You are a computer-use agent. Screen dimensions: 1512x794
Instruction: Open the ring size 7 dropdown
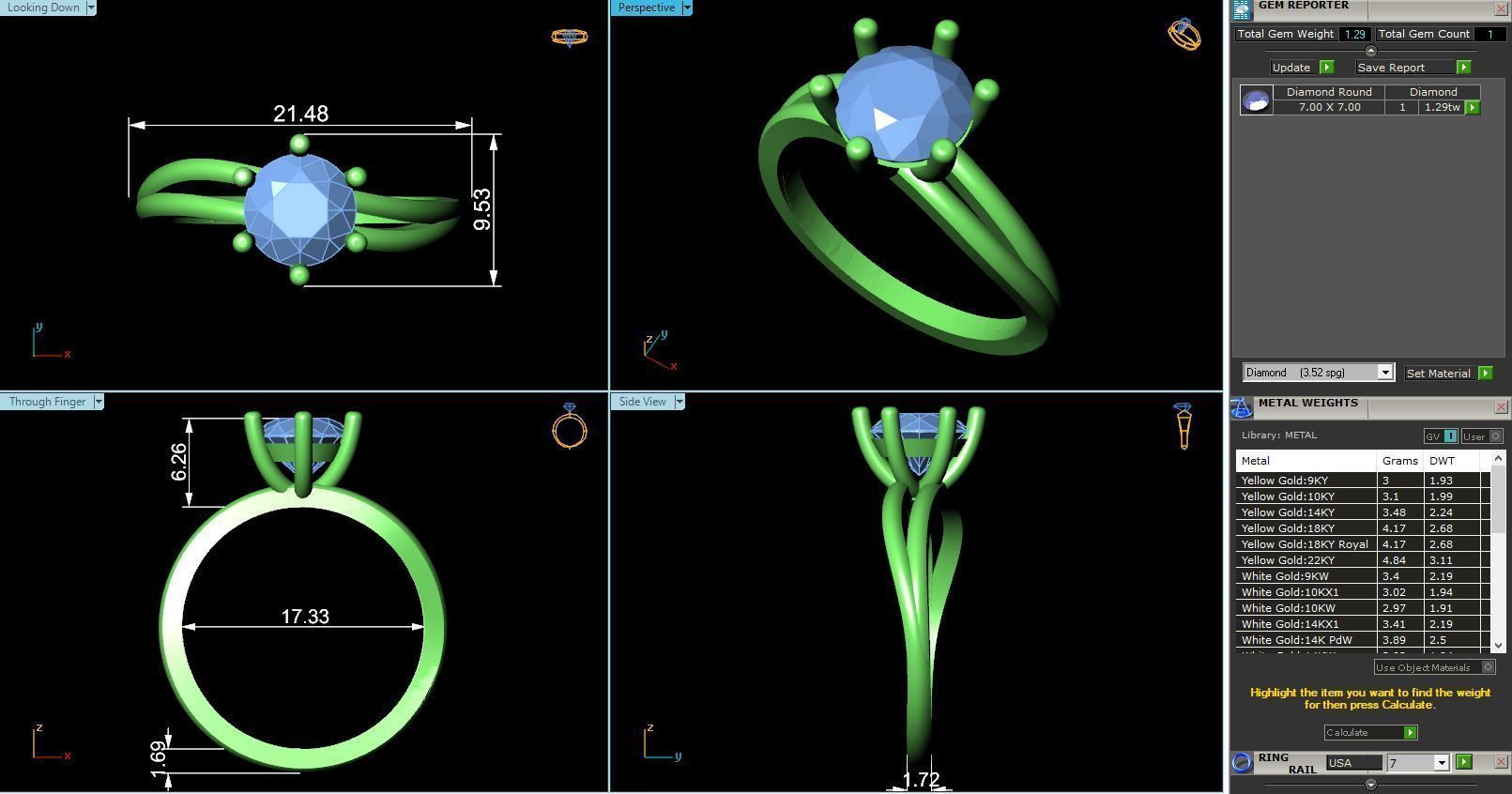tap(1442, 763)
